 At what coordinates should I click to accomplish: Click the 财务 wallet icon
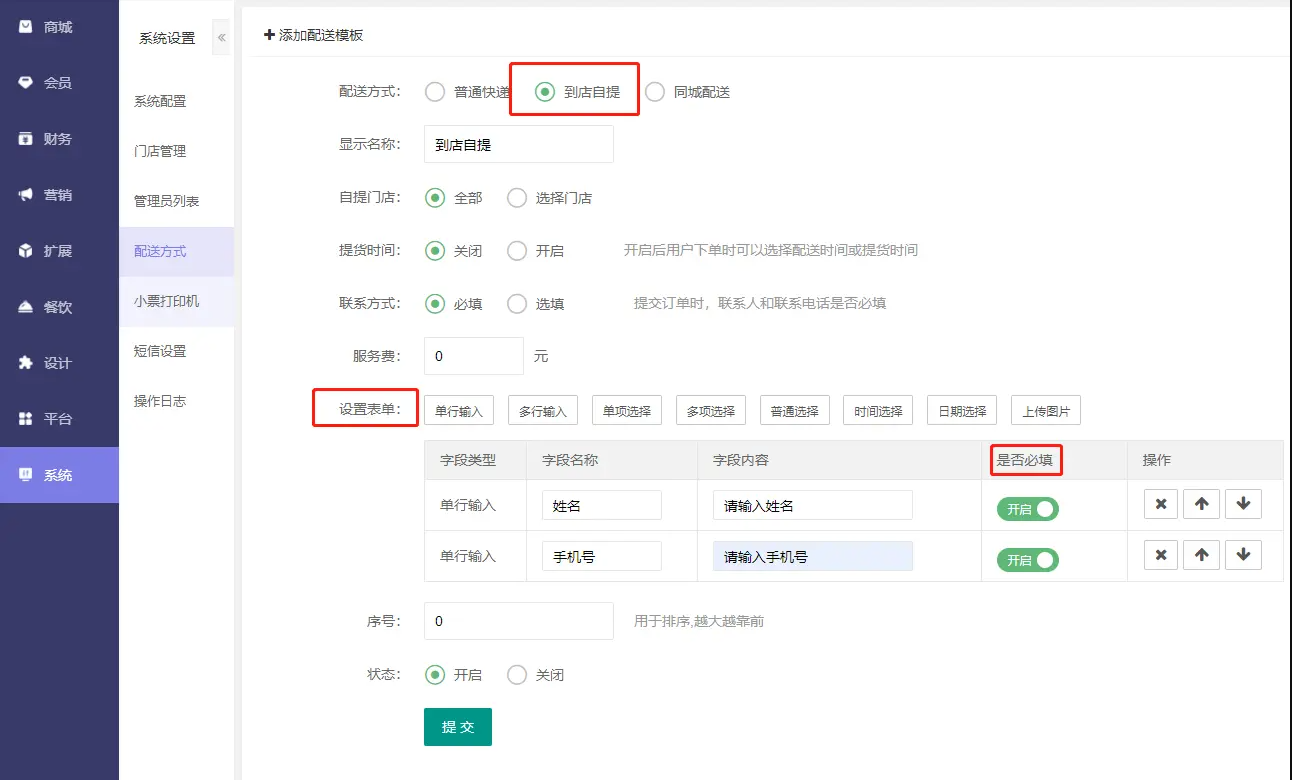[26, 139]
